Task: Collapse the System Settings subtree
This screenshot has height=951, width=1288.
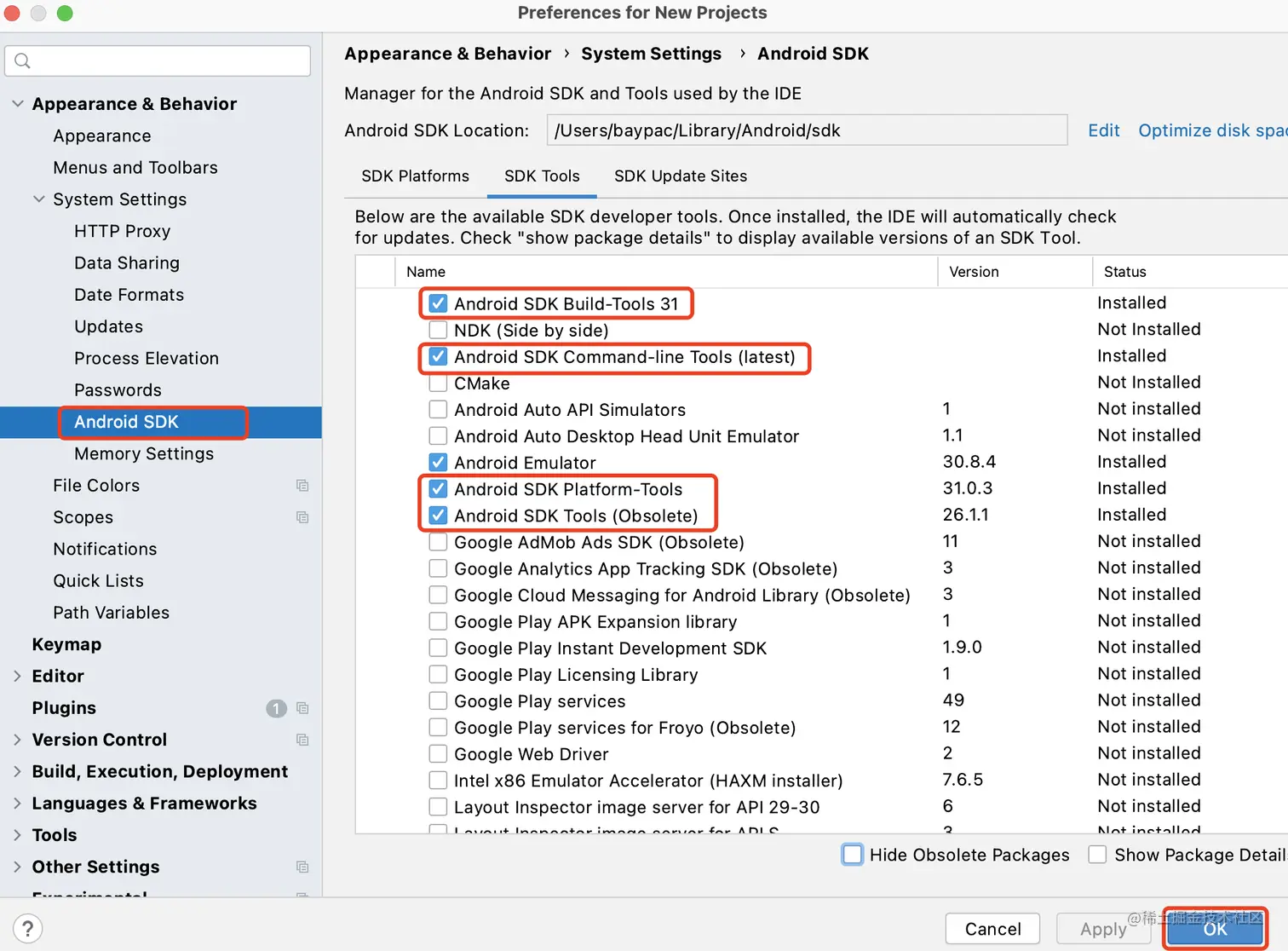Action: (x=38, y=199)
